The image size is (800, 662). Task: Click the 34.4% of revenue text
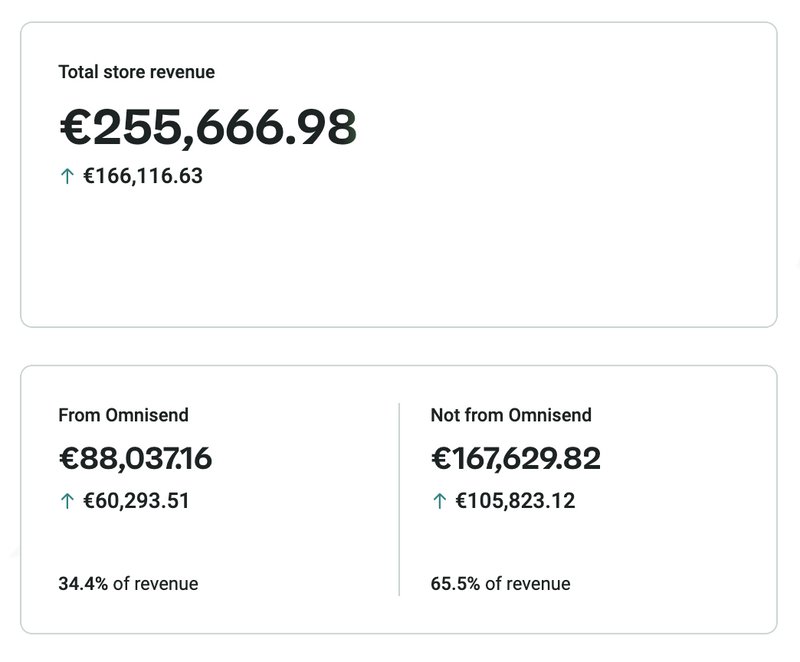click(128, 584)
